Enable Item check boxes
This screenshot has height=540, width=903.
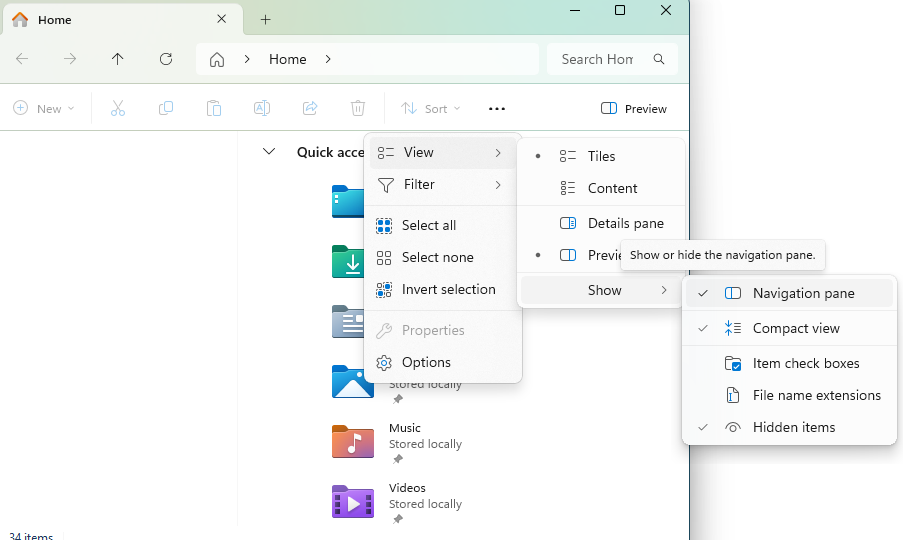(789, 363)
